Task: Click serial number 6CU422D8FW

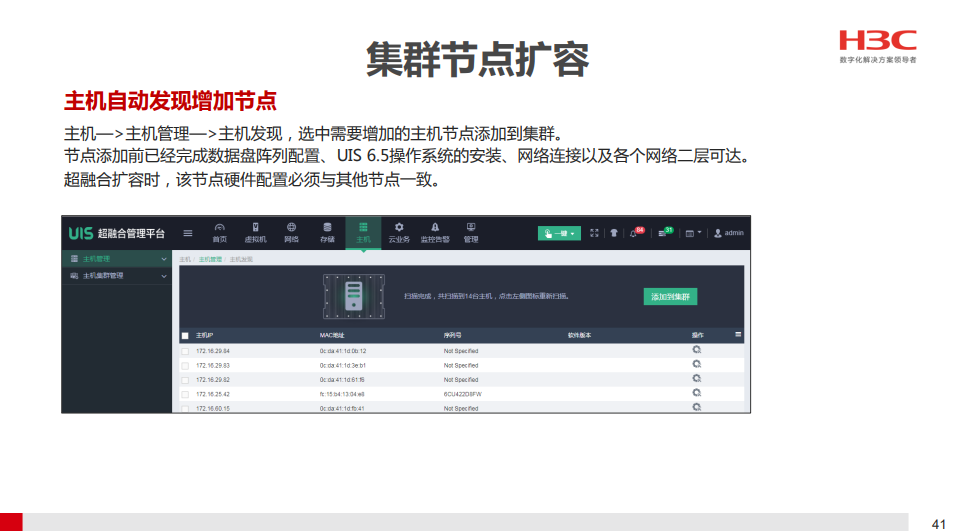Action: click(463, 394)
